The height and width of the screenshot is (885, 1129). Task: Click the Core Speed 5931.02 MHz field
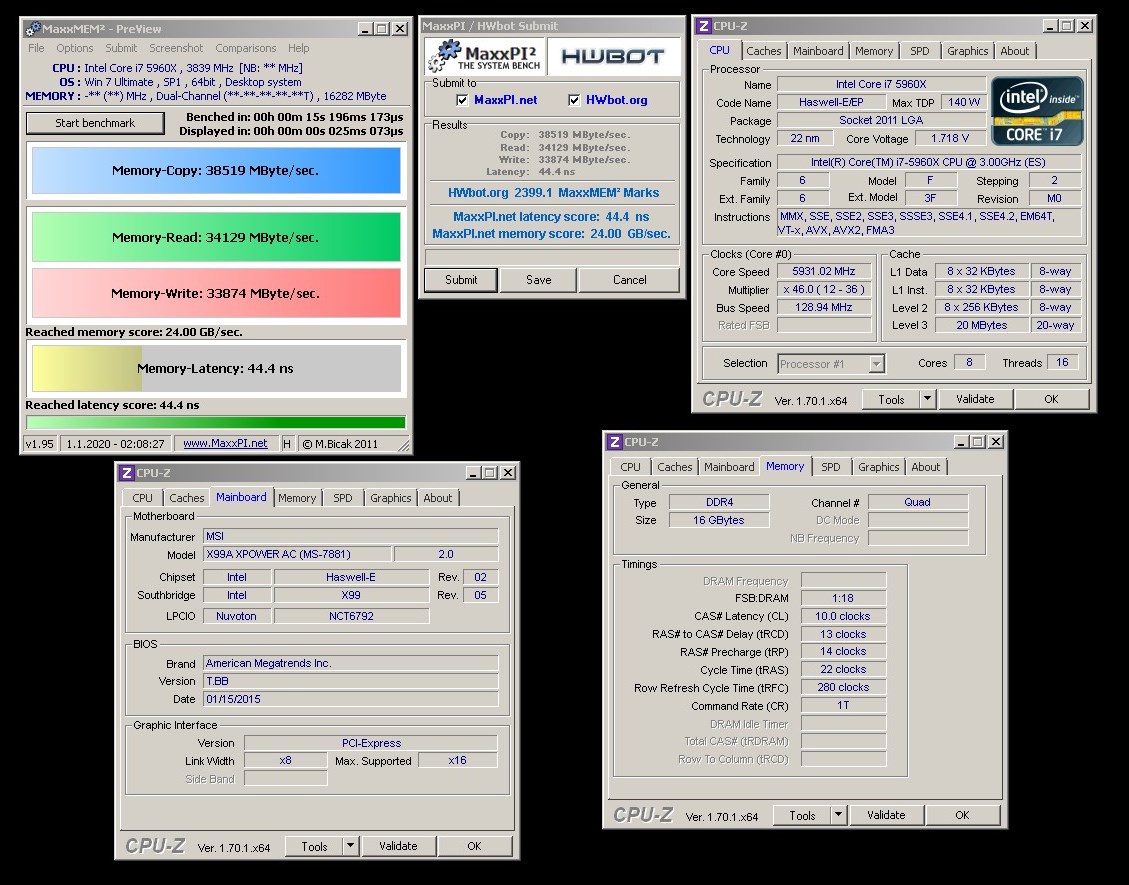(824, 271)
